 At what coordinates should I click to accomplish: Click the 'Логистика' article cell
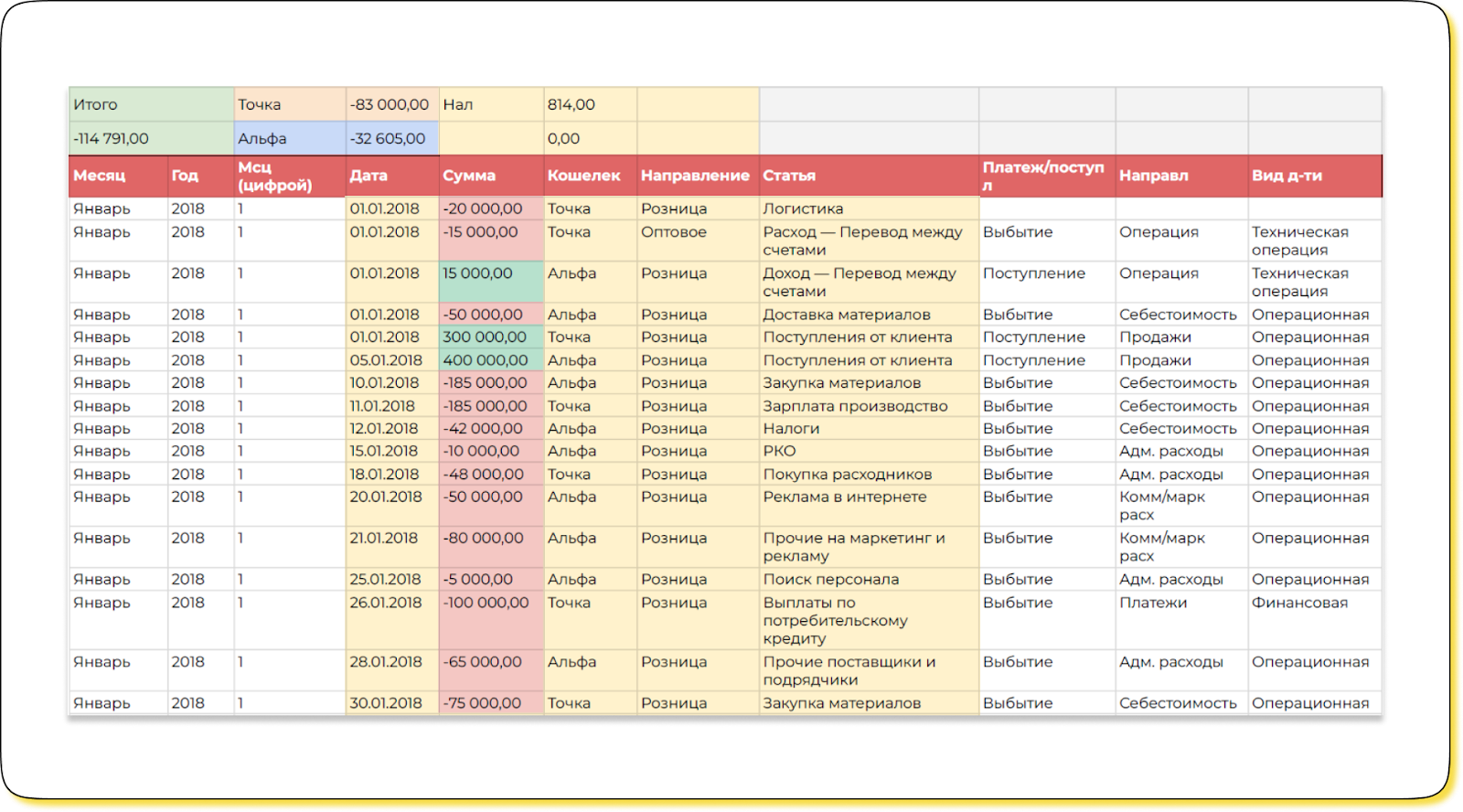point(803,208)
